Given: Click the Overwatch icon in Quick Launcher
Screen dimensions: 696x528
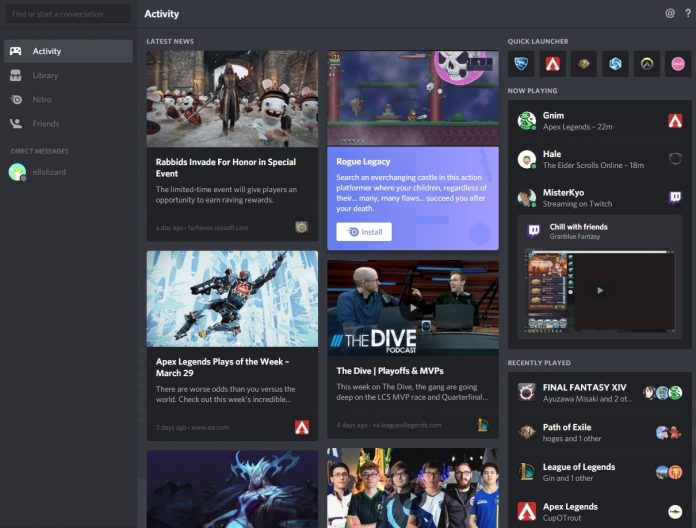Looking at the screenshot, I should tap(647, 64).
